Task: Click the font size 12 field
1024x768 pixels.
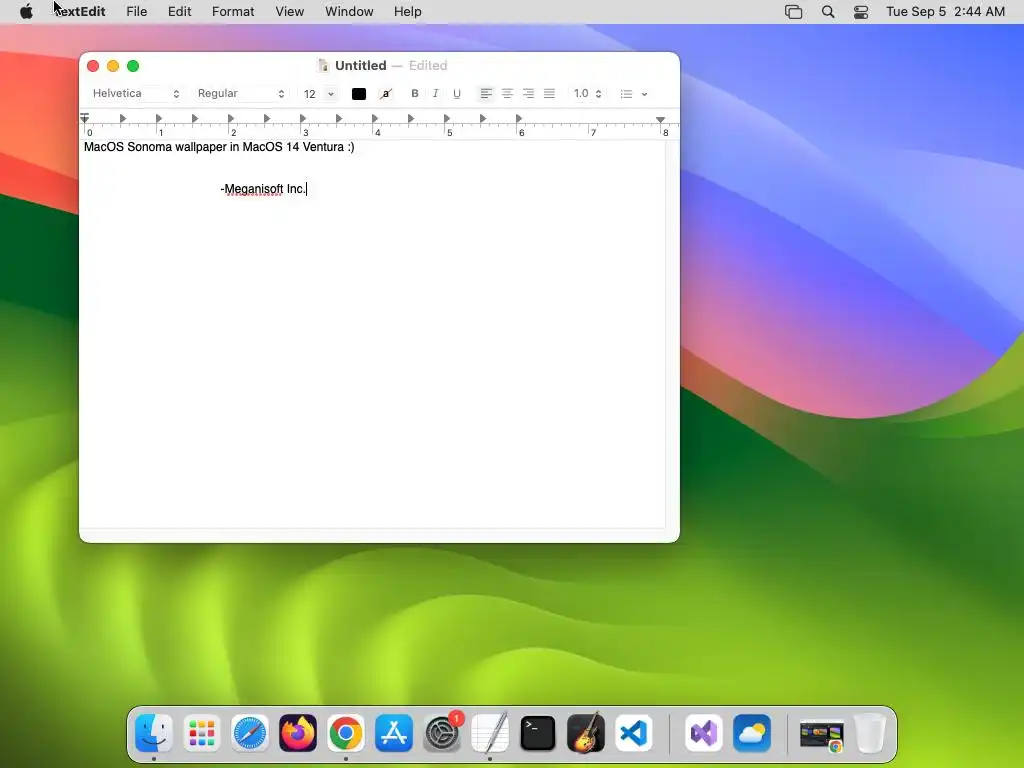Action: (310, 94)
